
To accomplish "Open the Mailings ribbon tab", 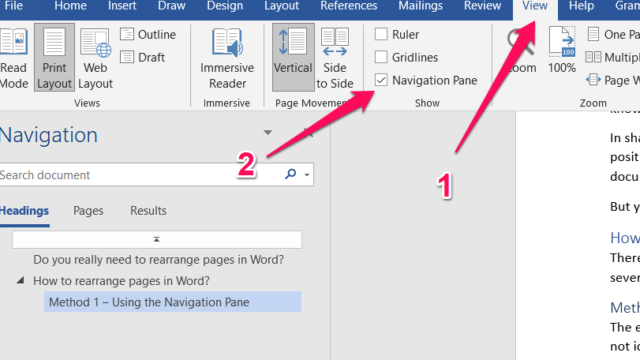I will tap(420, 6).
